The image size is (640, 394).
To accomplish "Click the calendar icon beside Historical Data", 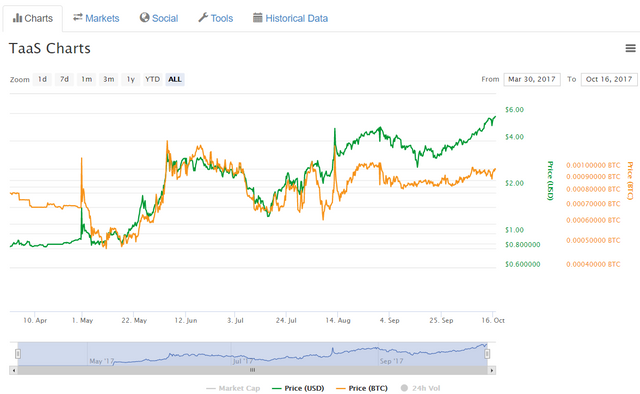I will click(x=258, y=18).
